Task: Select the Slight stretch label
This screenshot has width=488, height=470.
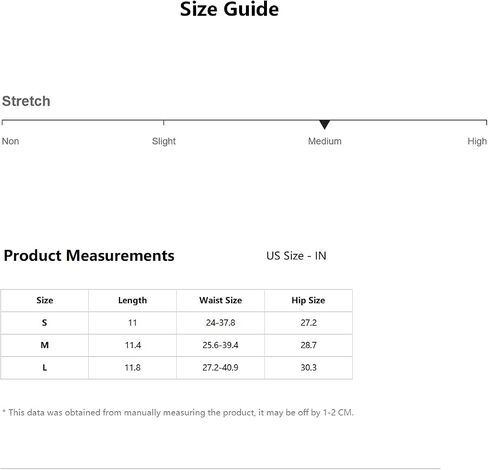Action: [164, 141]
